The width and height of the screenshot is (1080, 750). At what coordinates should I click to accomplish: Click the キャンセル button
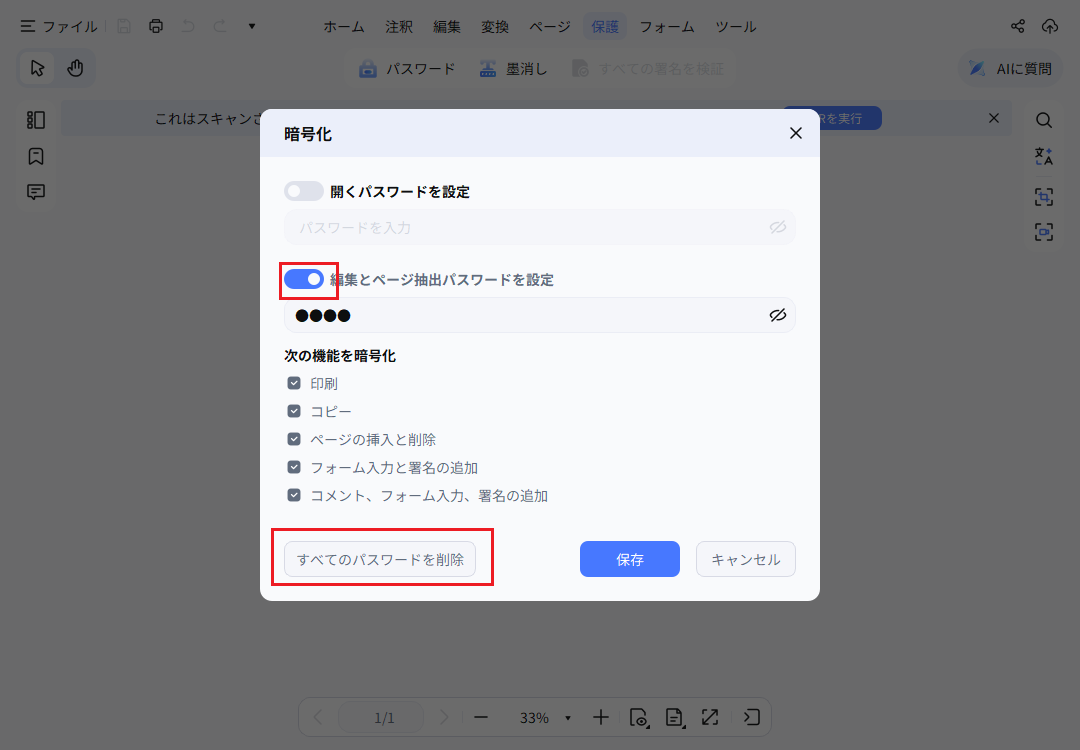(x=745, y=559)
